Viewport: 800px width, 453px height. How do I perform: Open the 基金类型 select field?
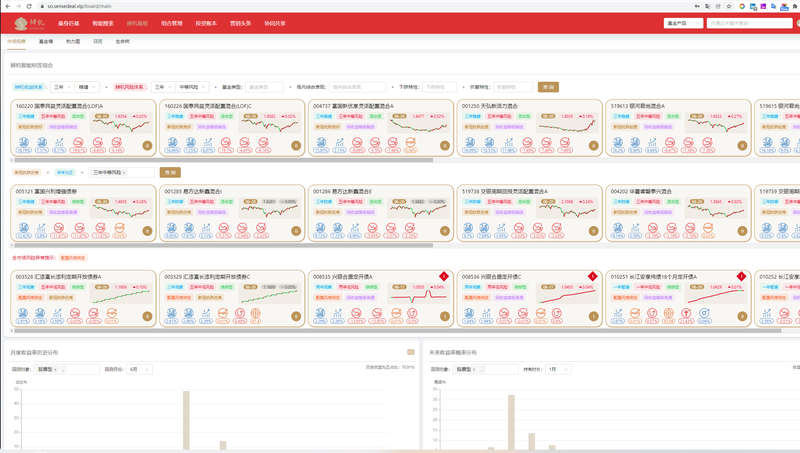pyautogui.click(x=264, y=87)
